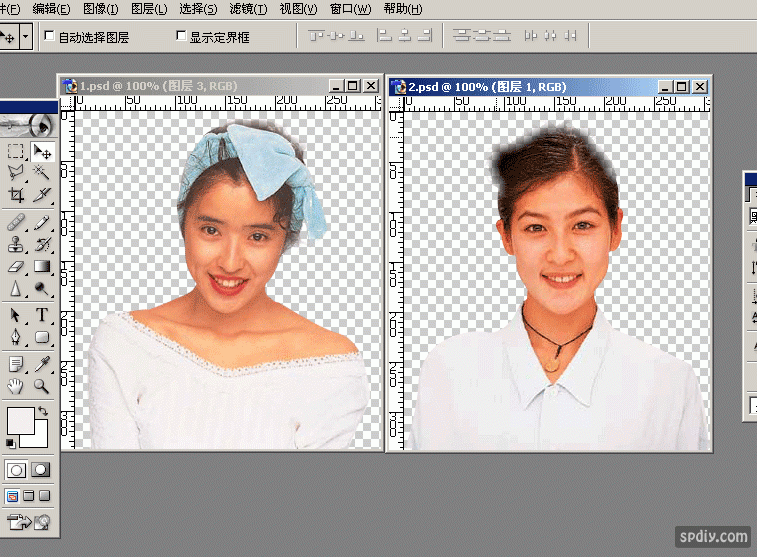Image resolution: width=757 pixels, height=557 pixels.
Task: Open the 滤镜 menu
Action: (x=248, y=9)
